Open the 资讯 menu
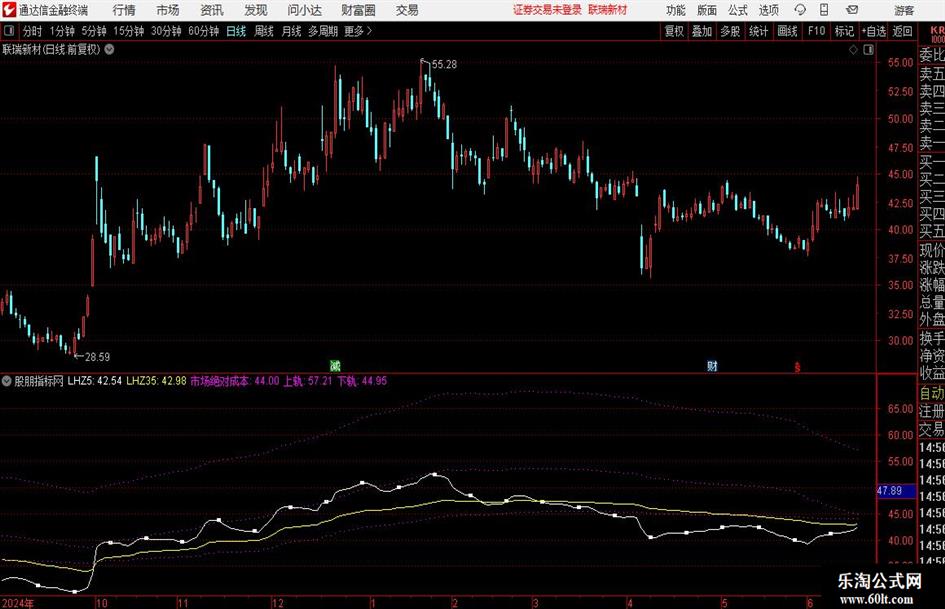945x609 pixels. 212,10
